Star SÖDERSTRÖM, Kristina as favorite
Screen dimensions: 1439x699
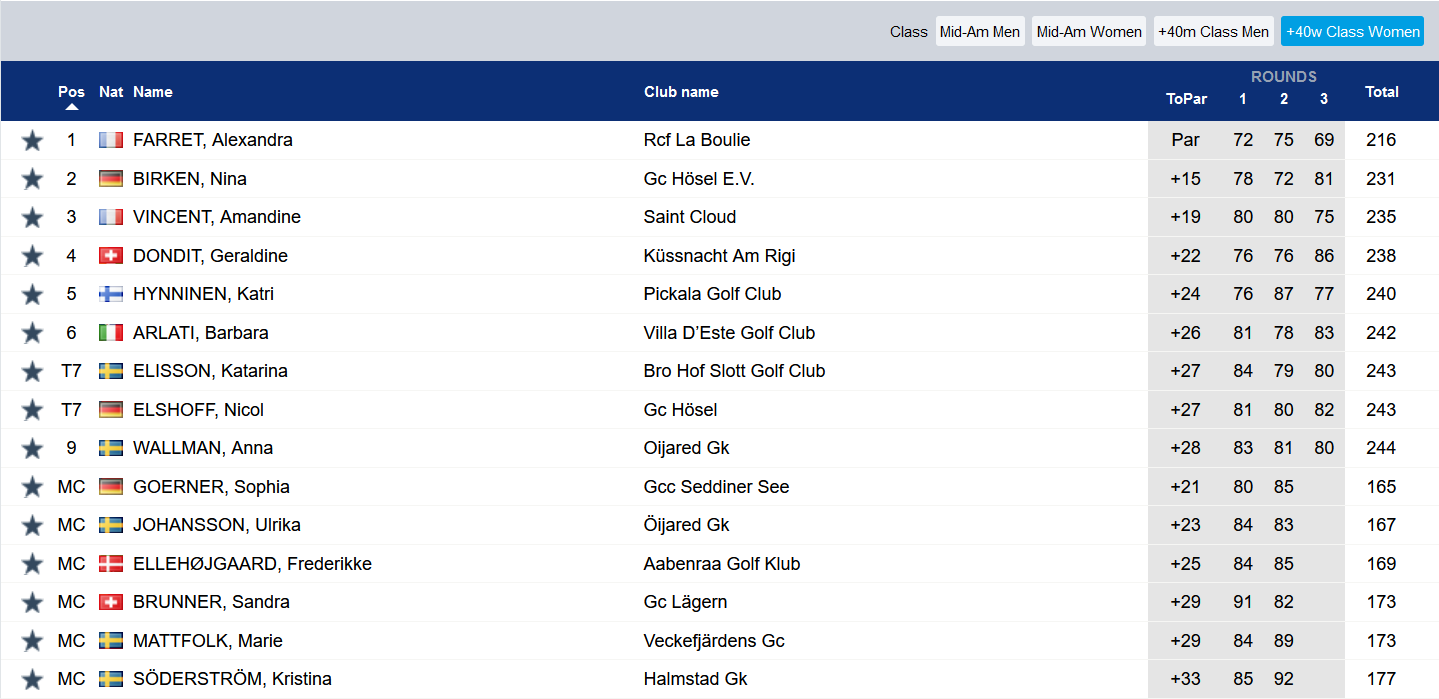[x=32, y=680]
